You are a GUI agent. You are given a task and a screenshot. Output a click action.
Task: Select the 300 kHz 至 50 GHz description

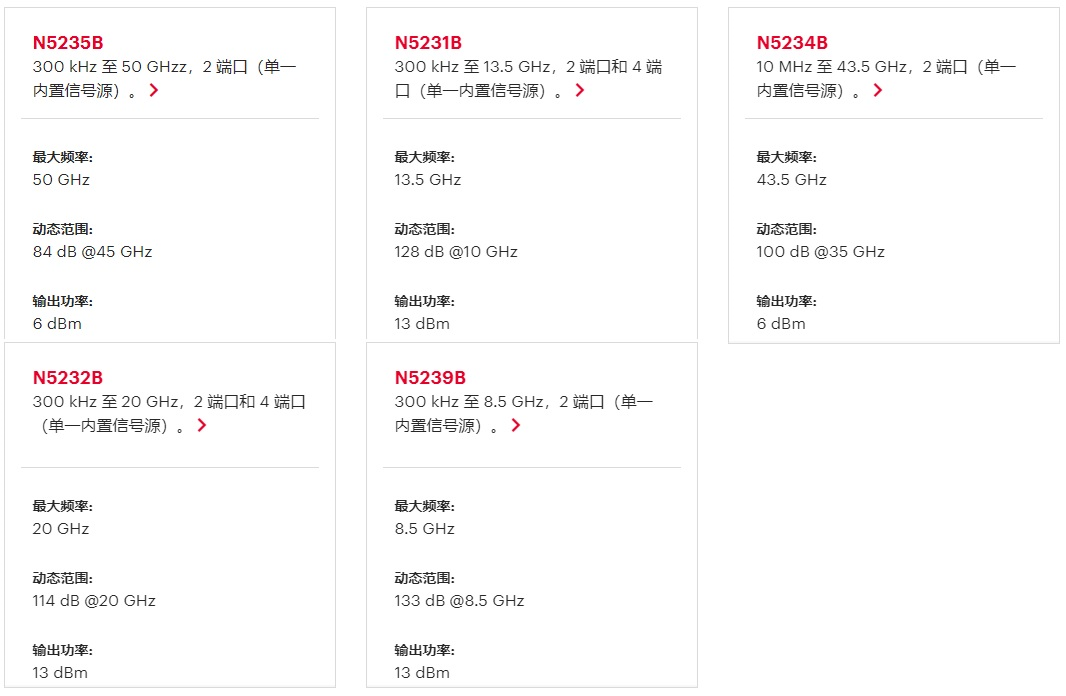165,78
